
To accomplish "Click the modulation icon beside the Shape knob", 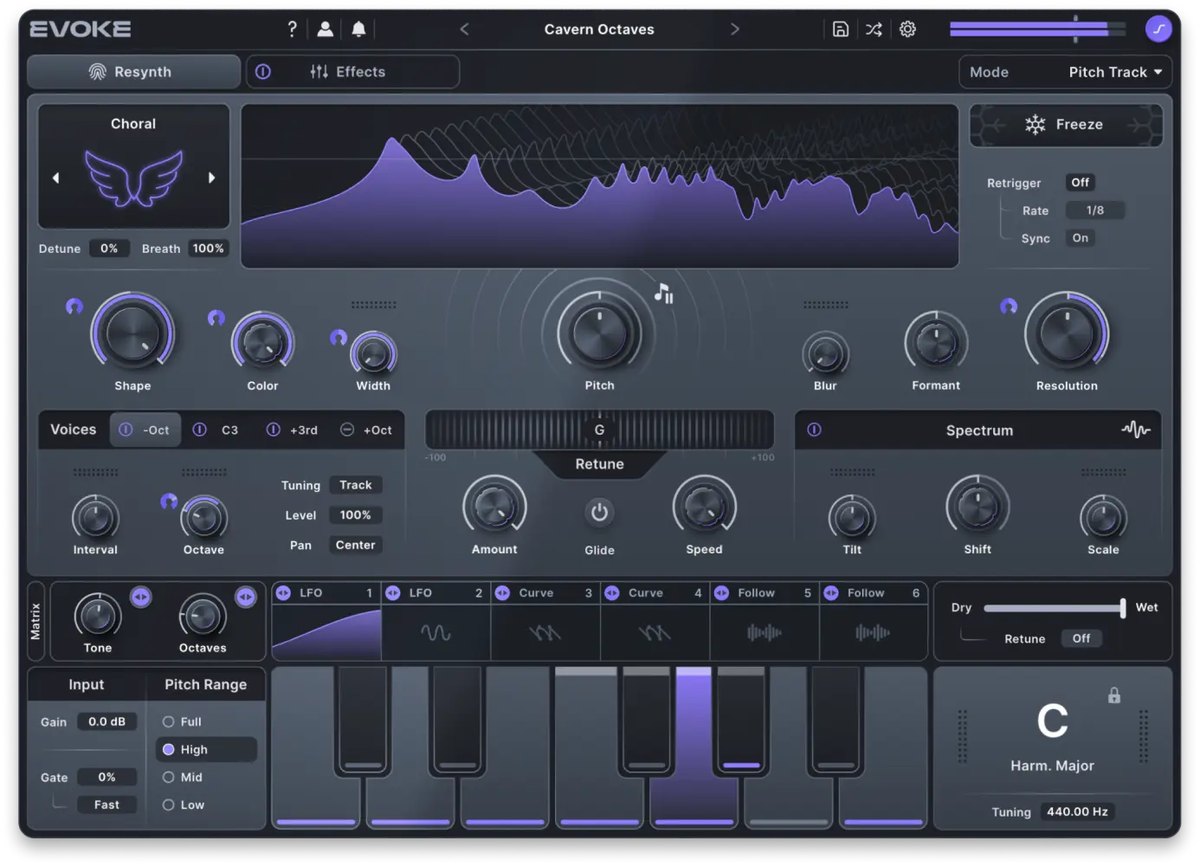I will click(74, 306).
